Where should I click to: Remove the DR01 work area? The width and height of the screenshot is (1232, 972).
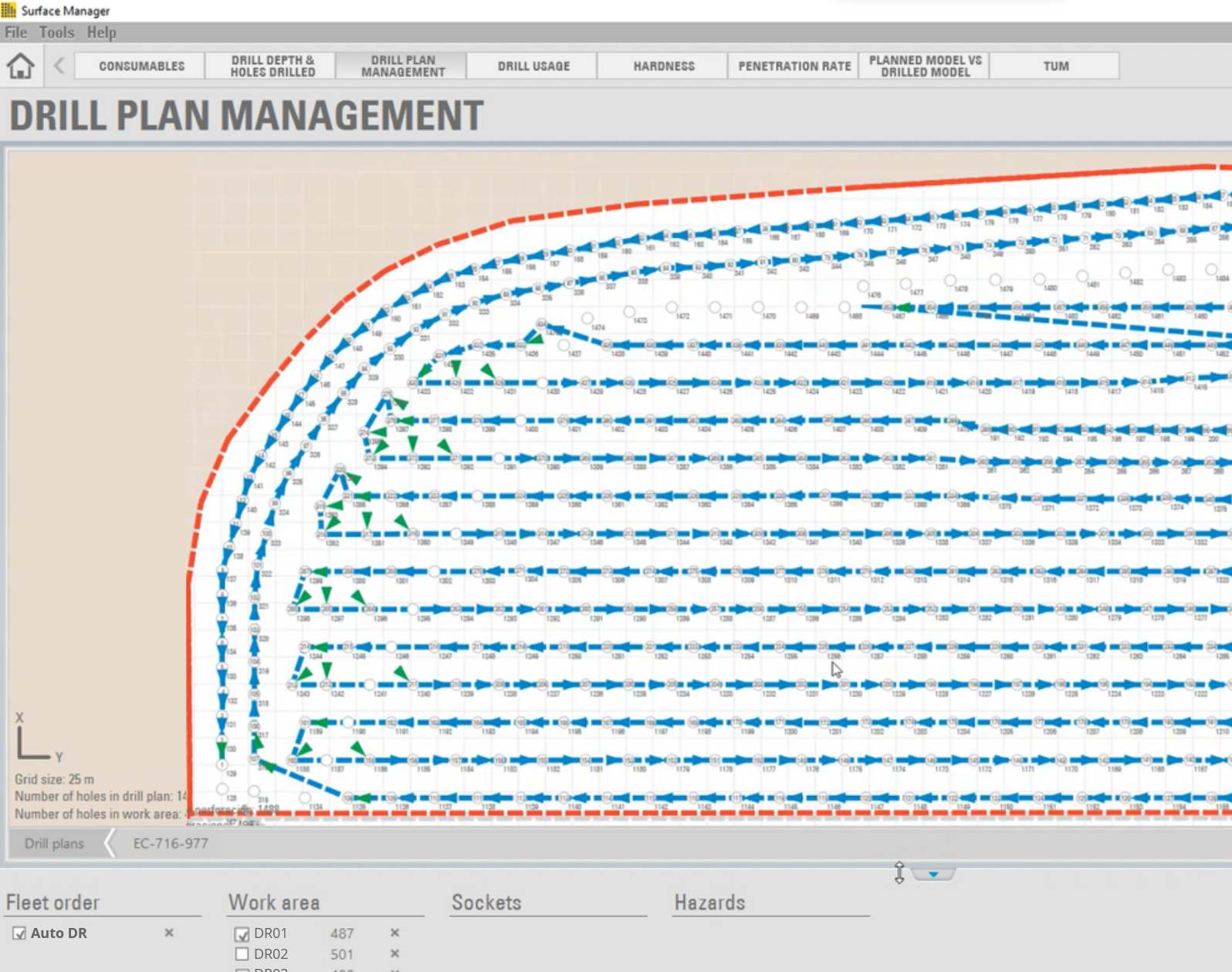(x=394, y=933)
